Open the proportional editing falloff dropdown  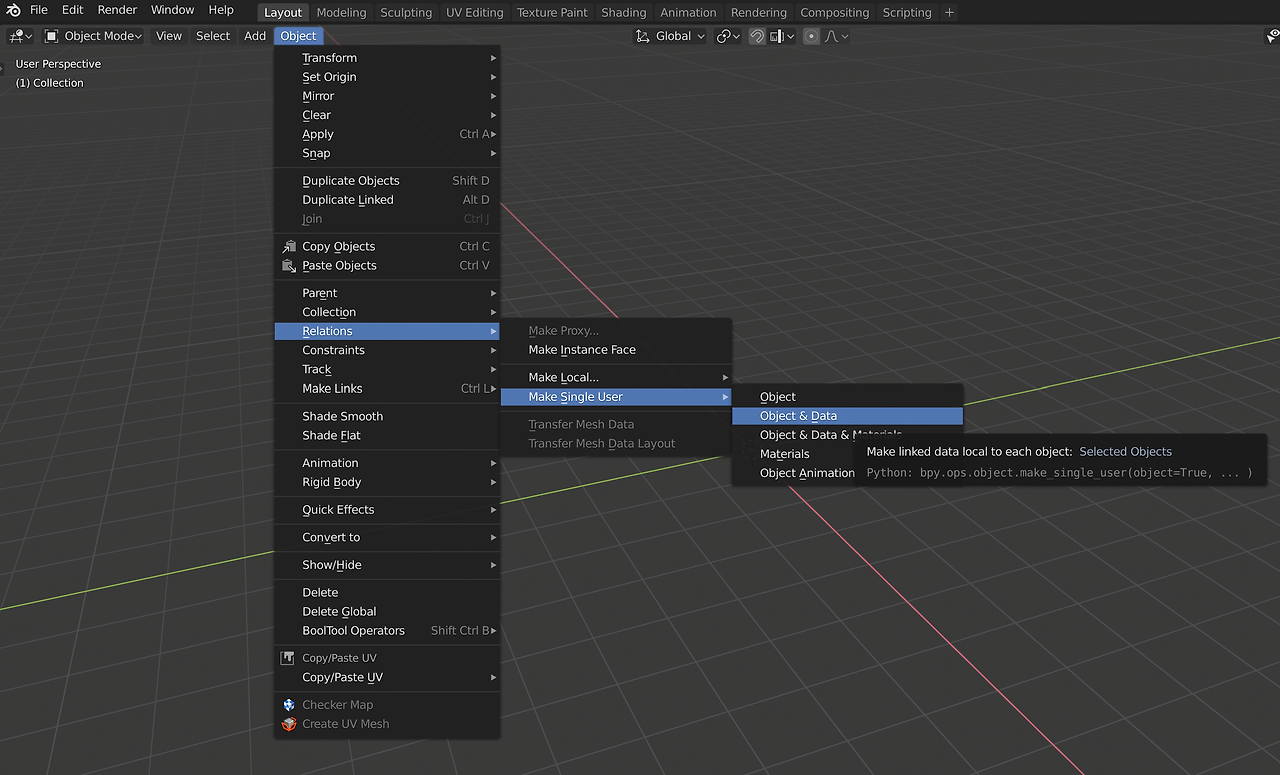[837, 36]
